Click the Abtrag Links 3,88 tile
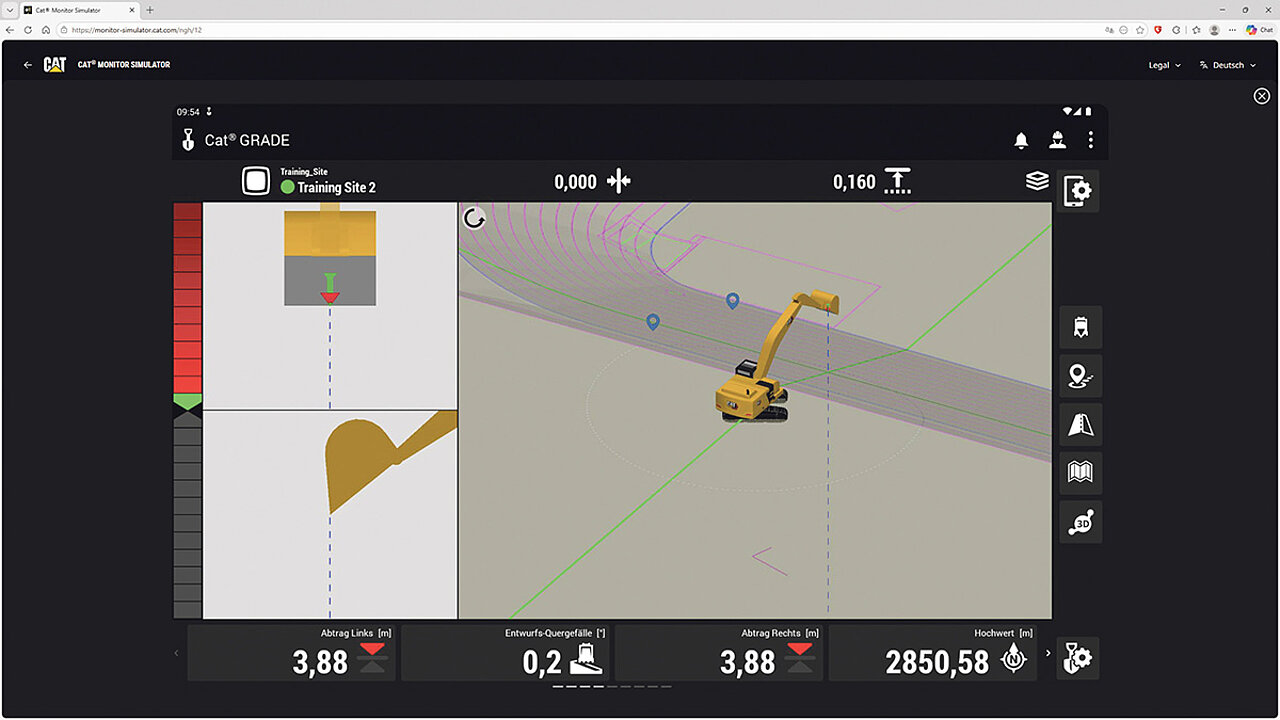The width and height of the screenshot is (1280, 720). click(292, 653)
